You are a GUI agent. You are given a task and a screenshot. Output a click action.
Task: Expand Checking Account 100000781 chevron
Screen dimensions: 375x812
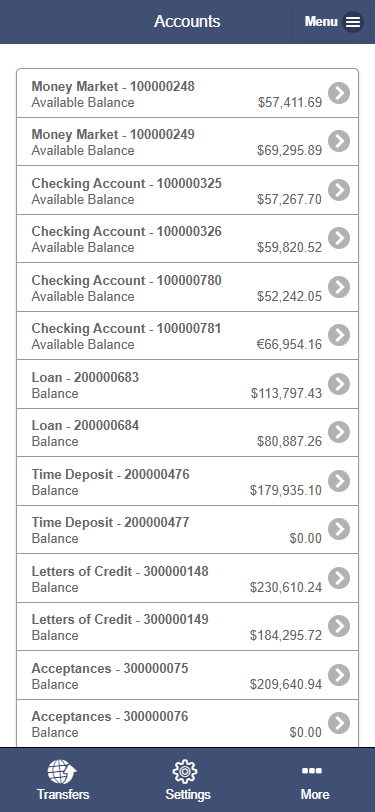[339, 336]
